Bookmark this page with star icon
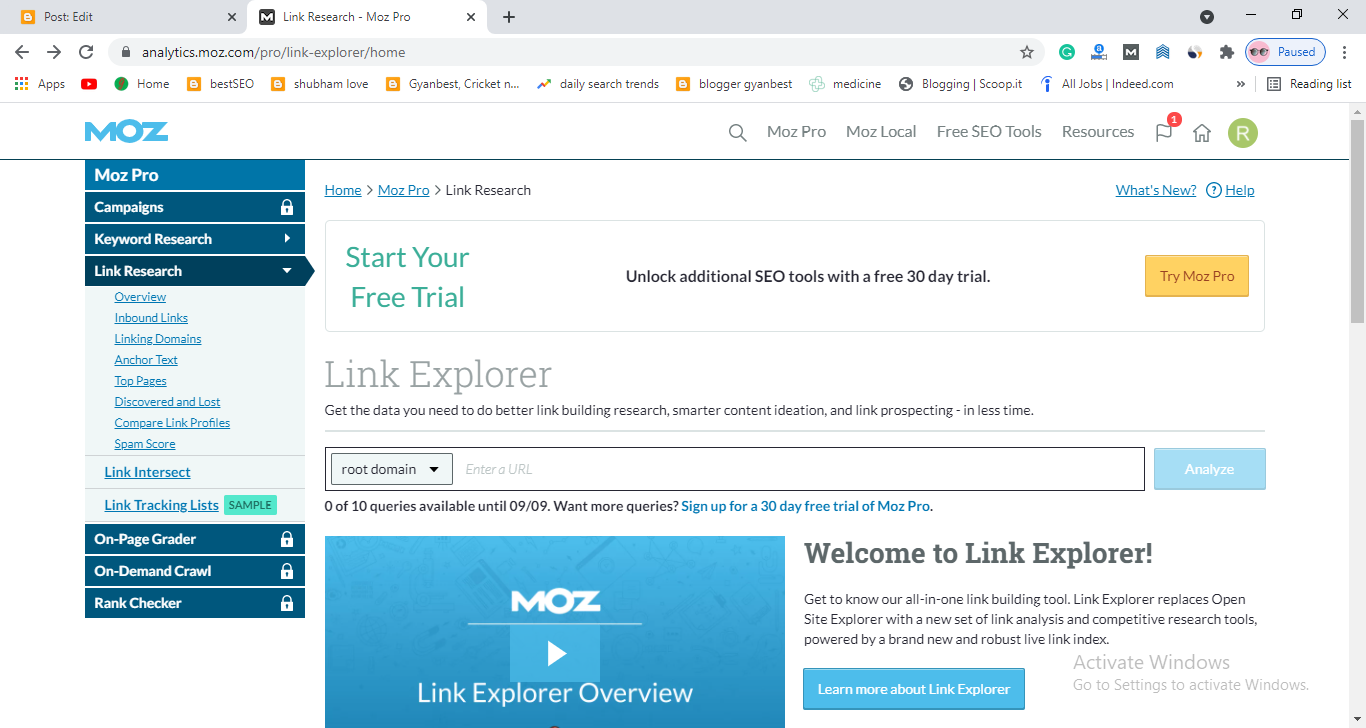The image size is (1366, 728). (x=1026, y=52)
